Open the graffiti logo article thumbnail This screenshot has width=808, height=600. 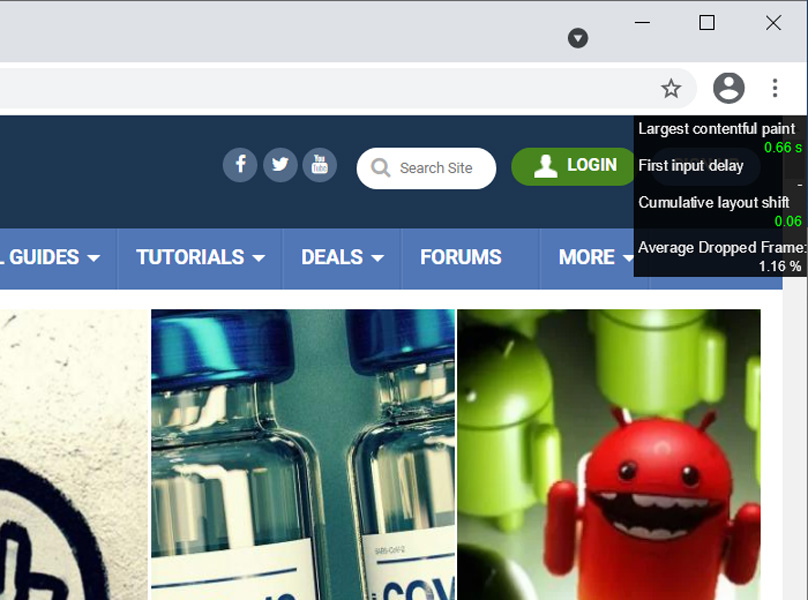point(74,455)
